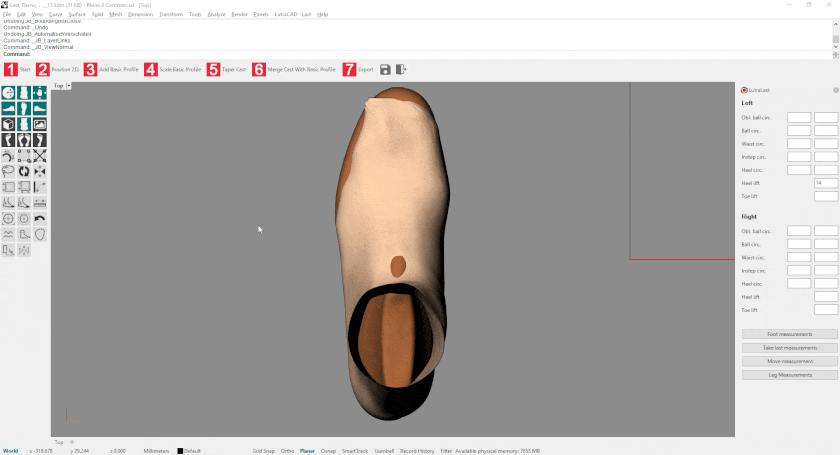Select the mirror tool with facing triangles
The height and width of the screenshot is (455, 840).
point(40,171)
